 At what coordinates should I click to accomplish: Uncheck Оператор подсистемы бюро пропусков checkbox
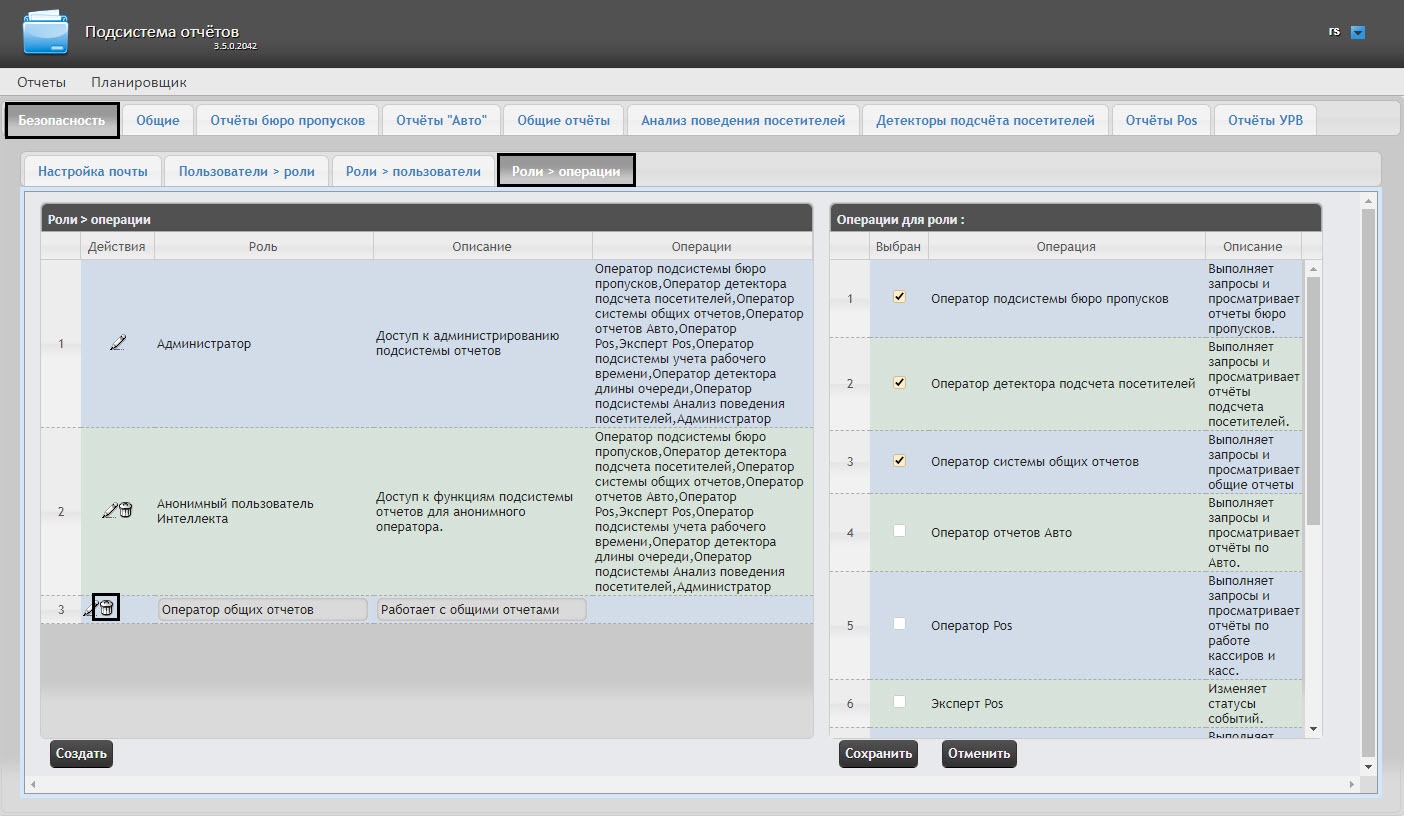coord(899,297)
